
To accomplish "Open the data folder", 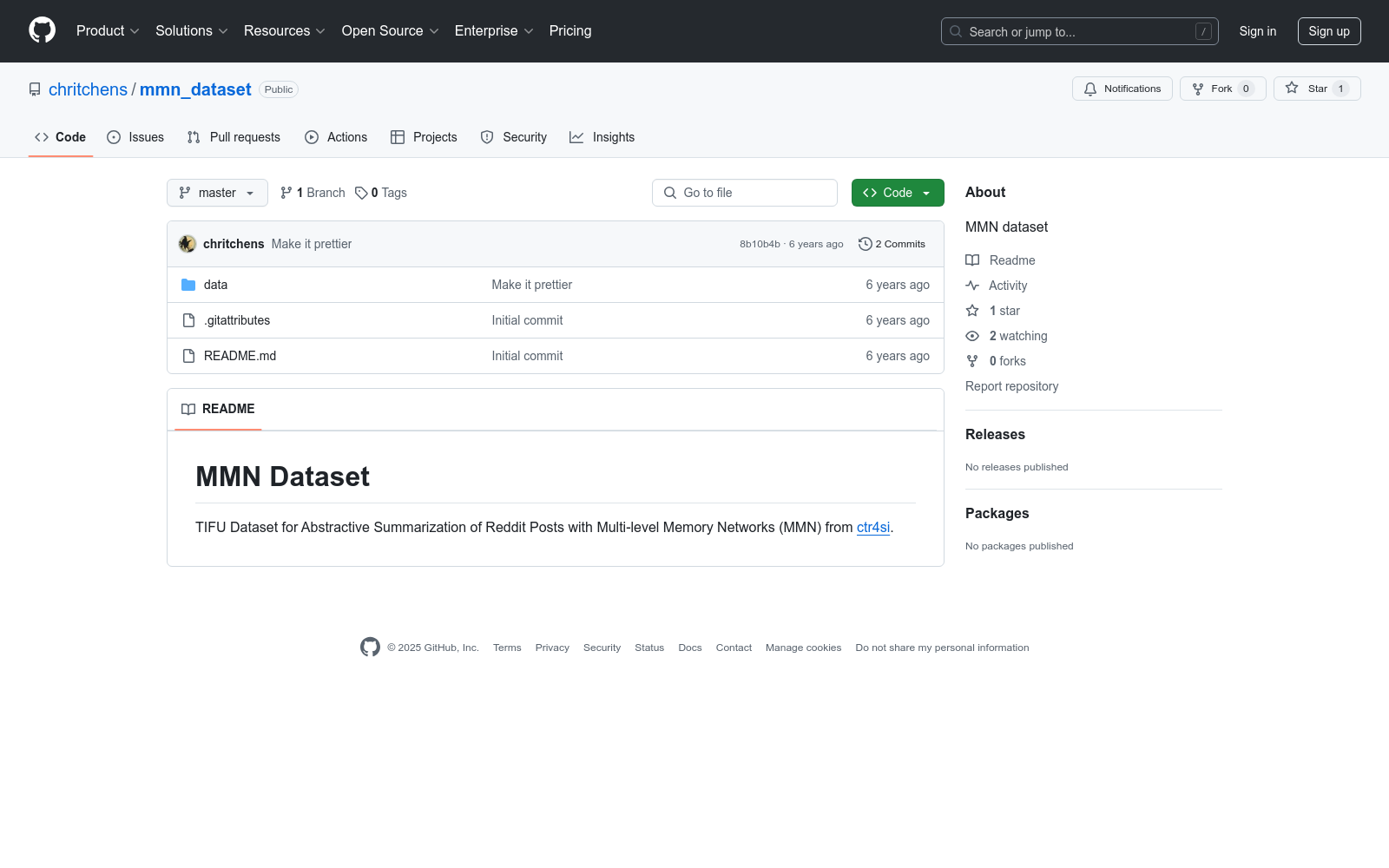I will [215, 285].
